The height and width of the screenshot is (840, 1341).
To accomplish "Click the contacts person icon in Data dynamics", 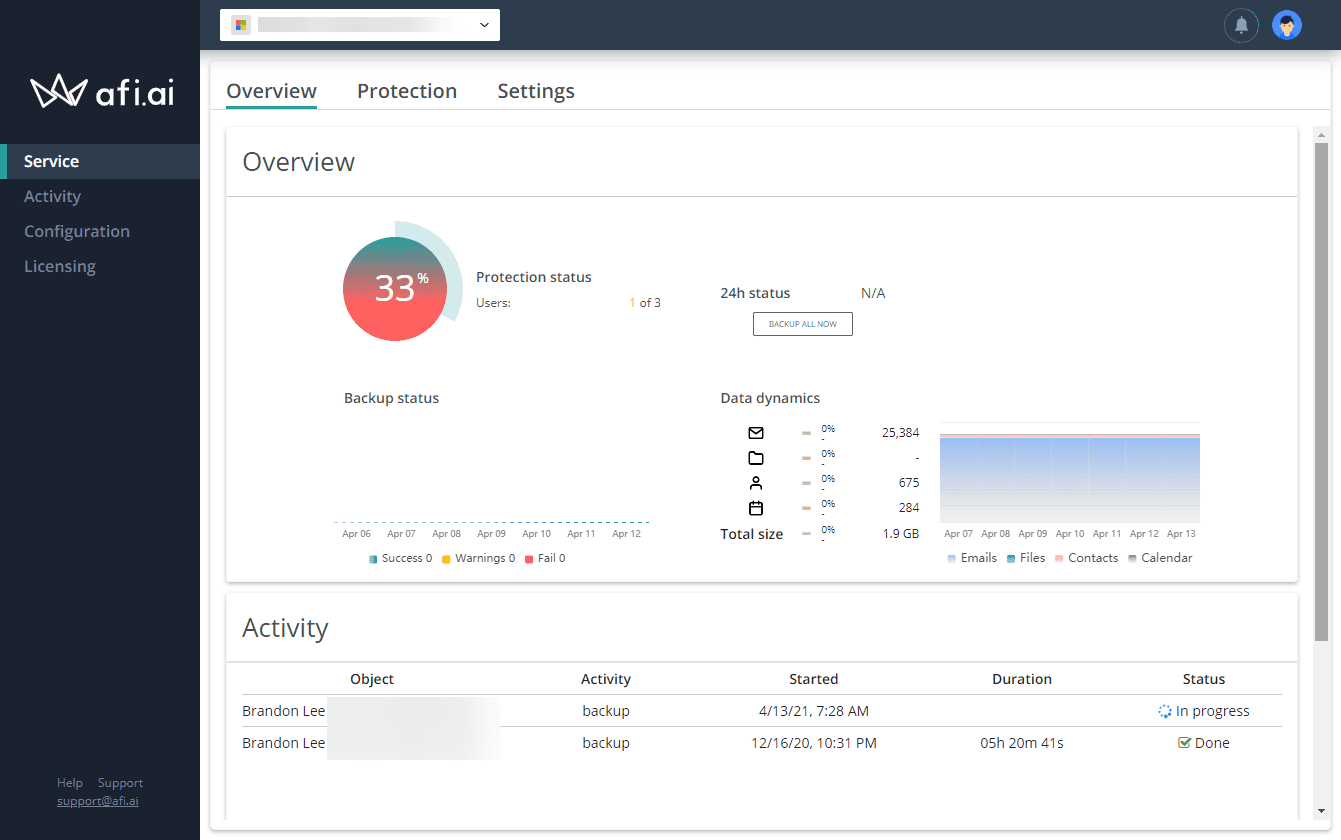I will point(756,482).
